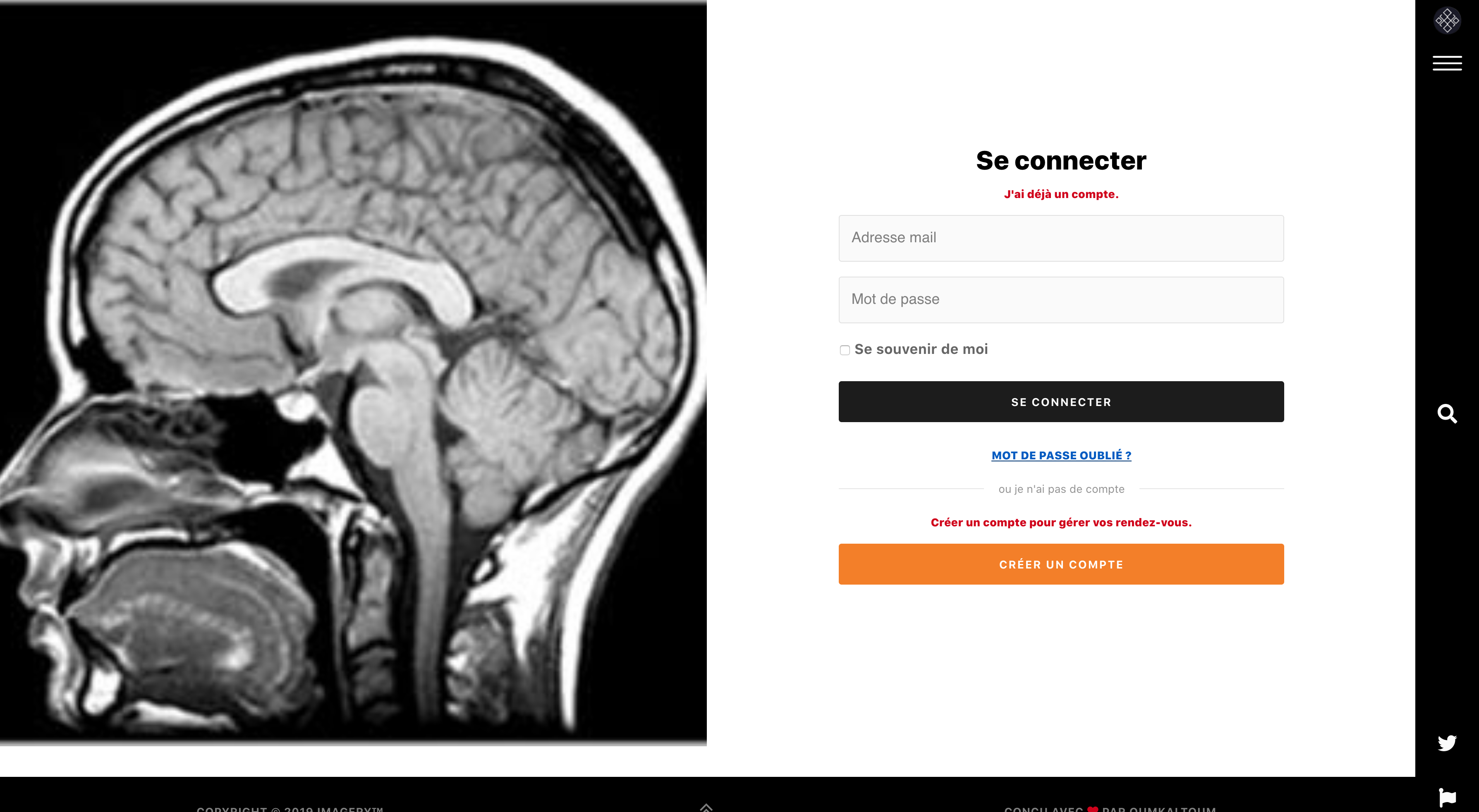Click the Se connecter page heading
The image size is (1479, 812).
click(1061, 161)
